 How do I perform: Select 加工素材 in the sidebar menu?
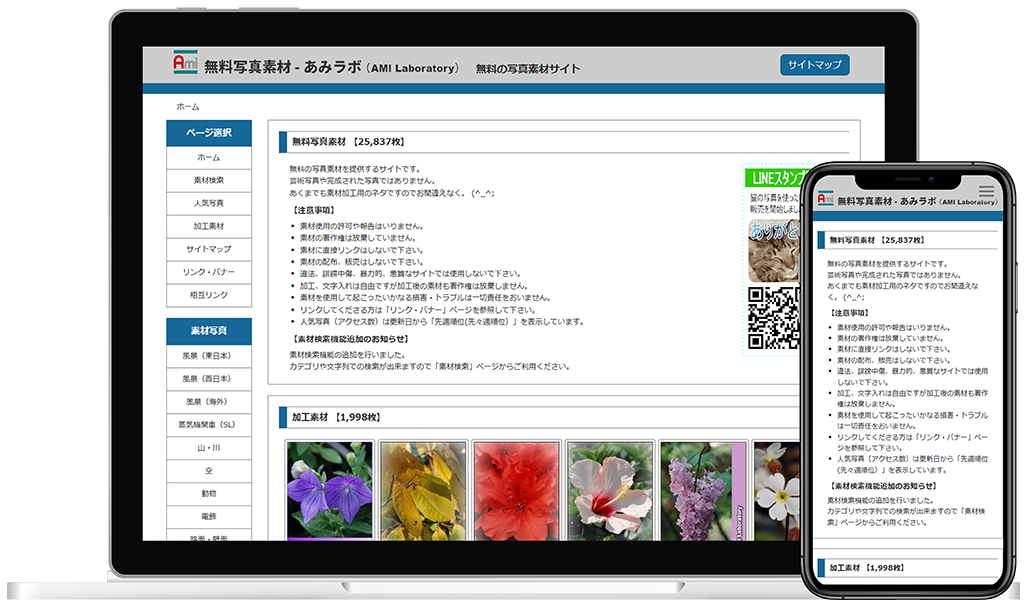tap(209, 226)
